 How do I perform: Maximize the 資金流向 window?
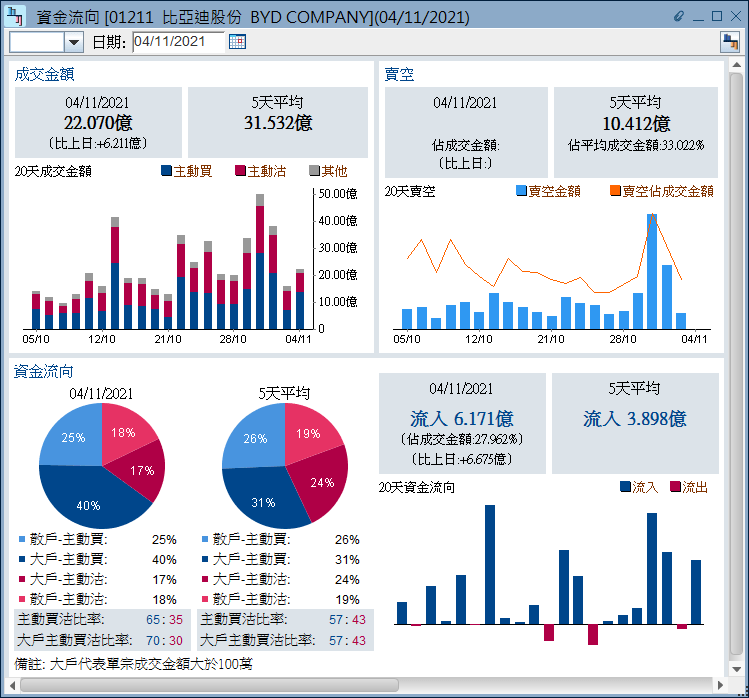(716, 17)
